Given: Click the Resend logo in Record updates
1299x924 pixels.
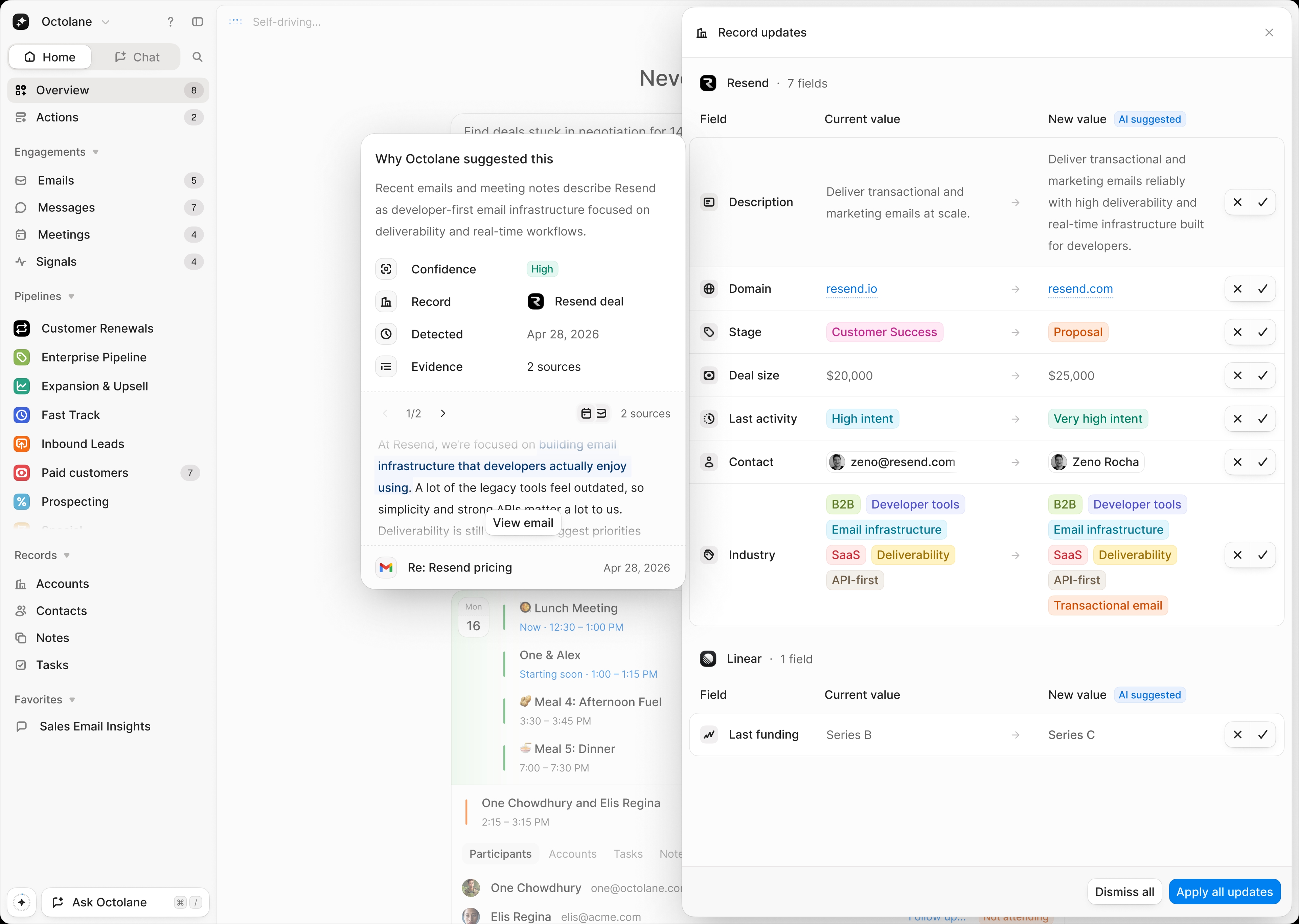Looking at the screenshot, I should (708, 83).
